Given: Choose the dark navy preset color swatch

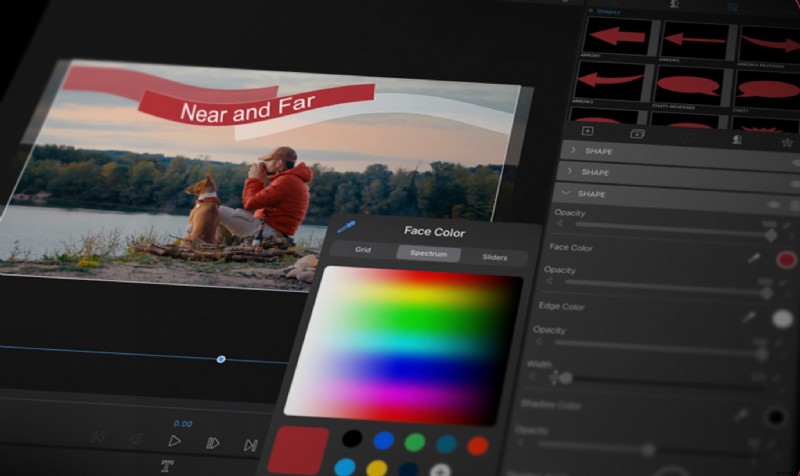Looking at the screenshot, I should point(408,470).
